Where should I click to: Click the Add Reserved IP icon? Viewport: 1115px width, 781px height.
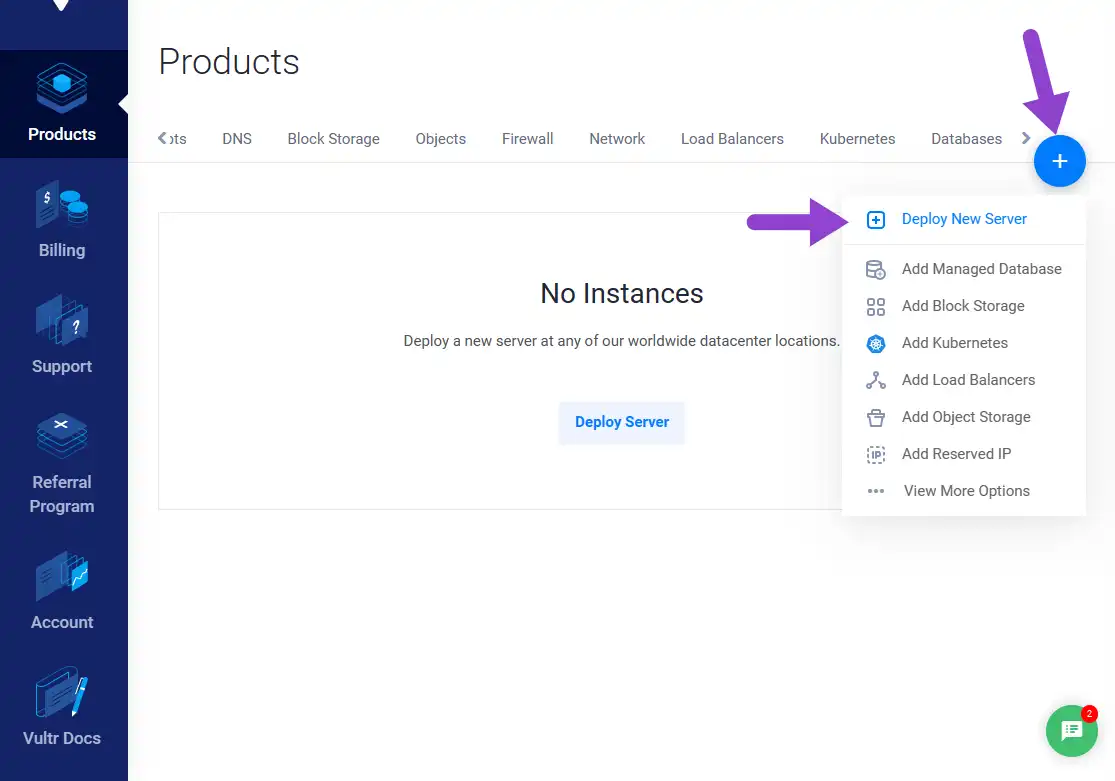coord(875,455)
